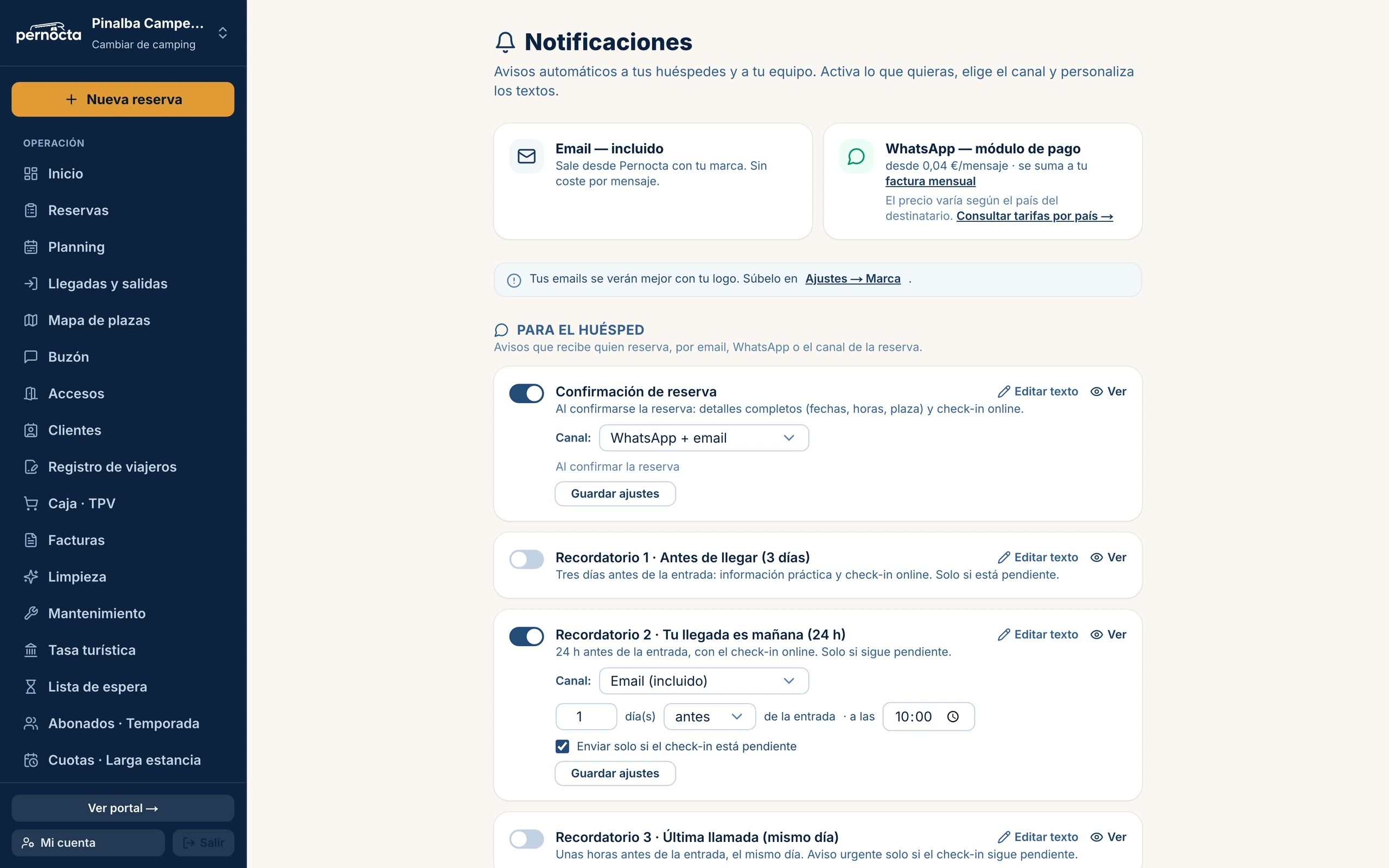Click the Registro de viajeros icon
Viewport: 1389px width, 868px height.
[x=31, y=467]
